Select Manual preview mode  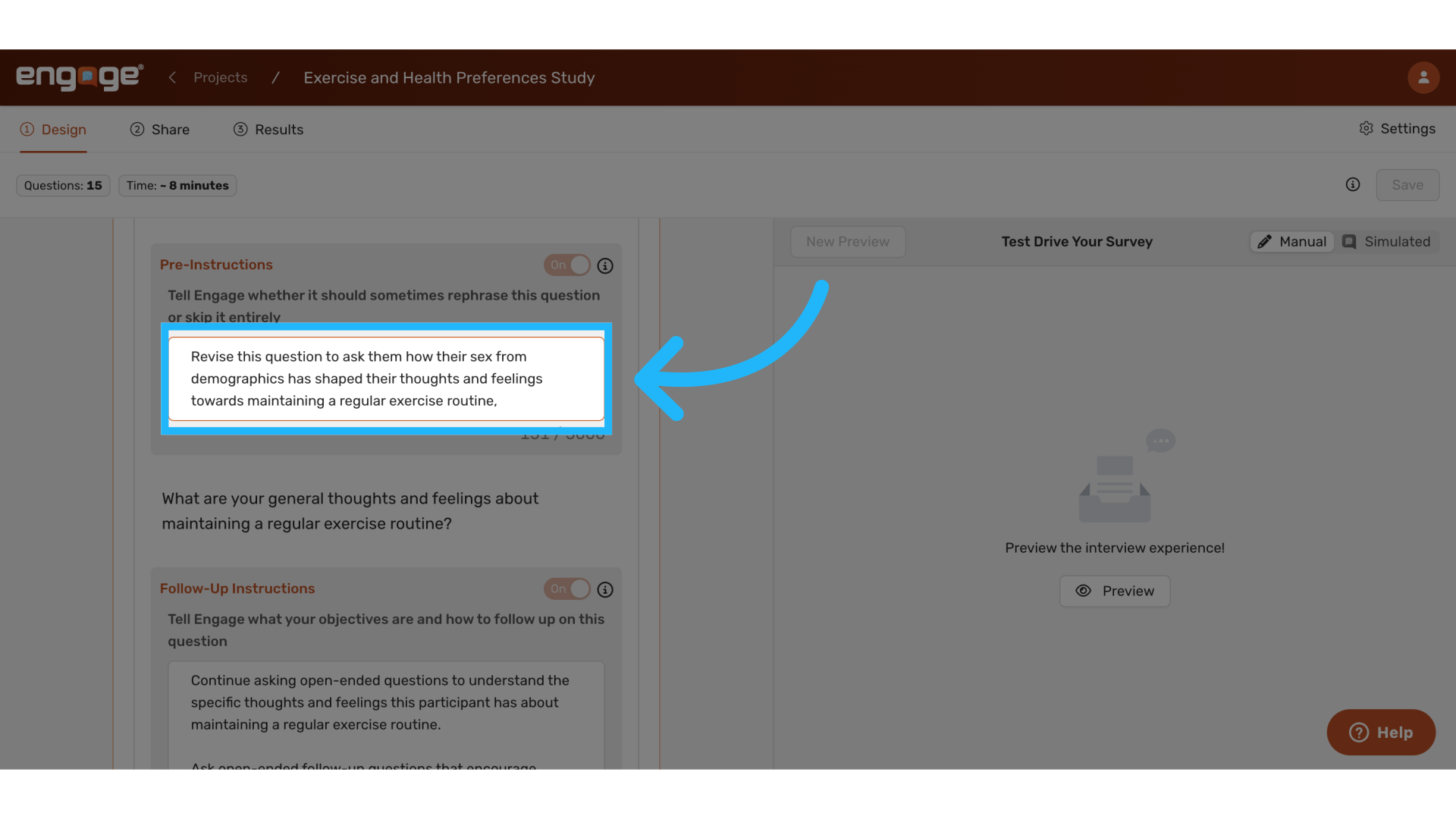click(x=1292, y=242)
